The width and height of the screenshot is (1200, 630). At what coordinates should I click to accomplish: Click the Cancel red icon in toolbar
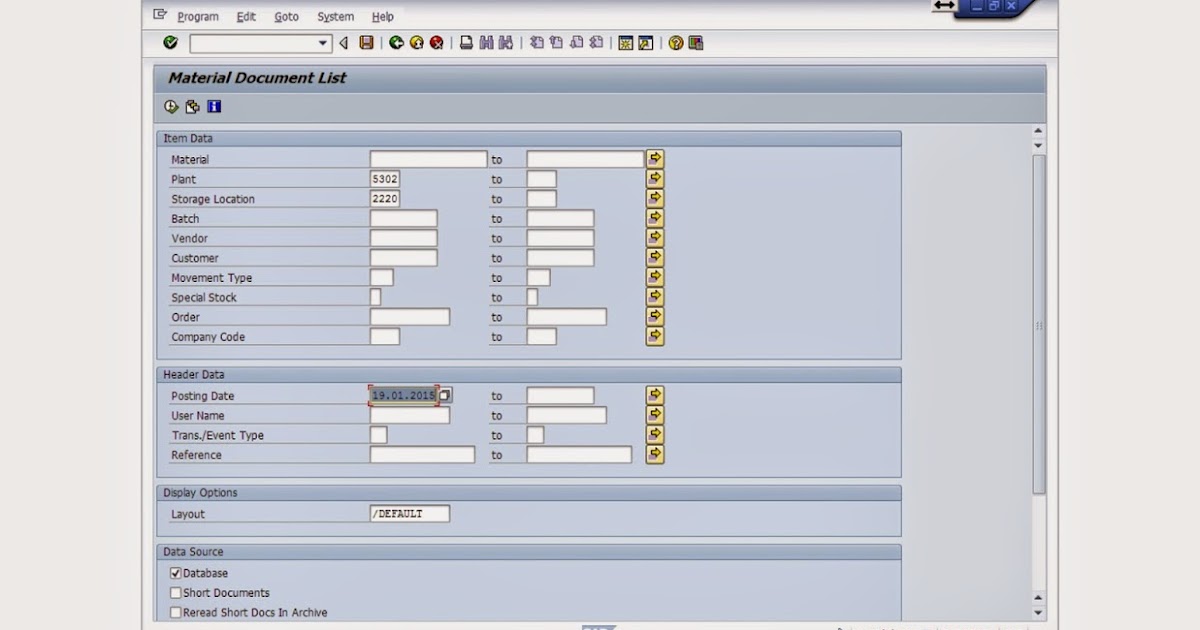pos(436,43)
